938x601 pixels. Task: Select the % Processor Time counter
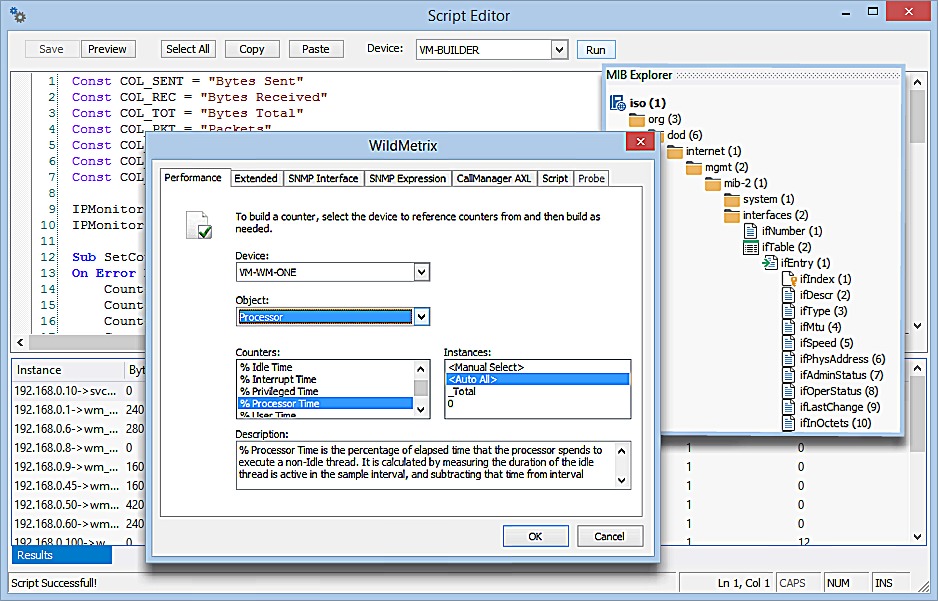click(x=325, y=404)
